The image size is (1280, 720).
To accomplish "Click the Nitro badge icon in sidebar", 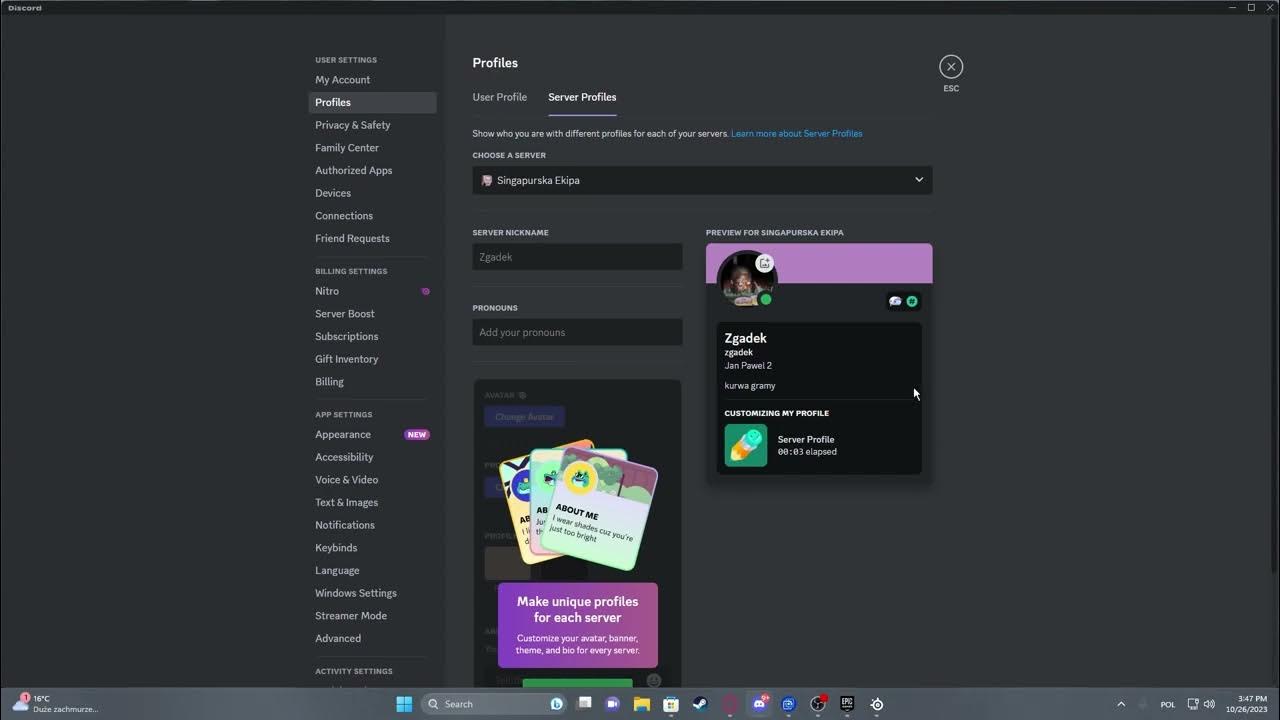I will click(425, 291).
